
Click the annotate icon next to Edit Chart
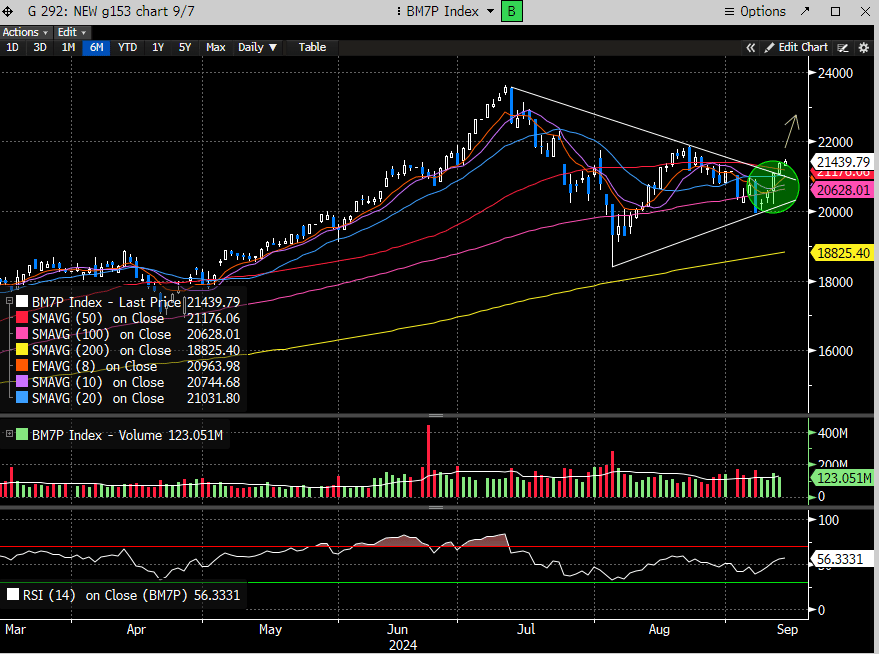[x=843, y=48]
